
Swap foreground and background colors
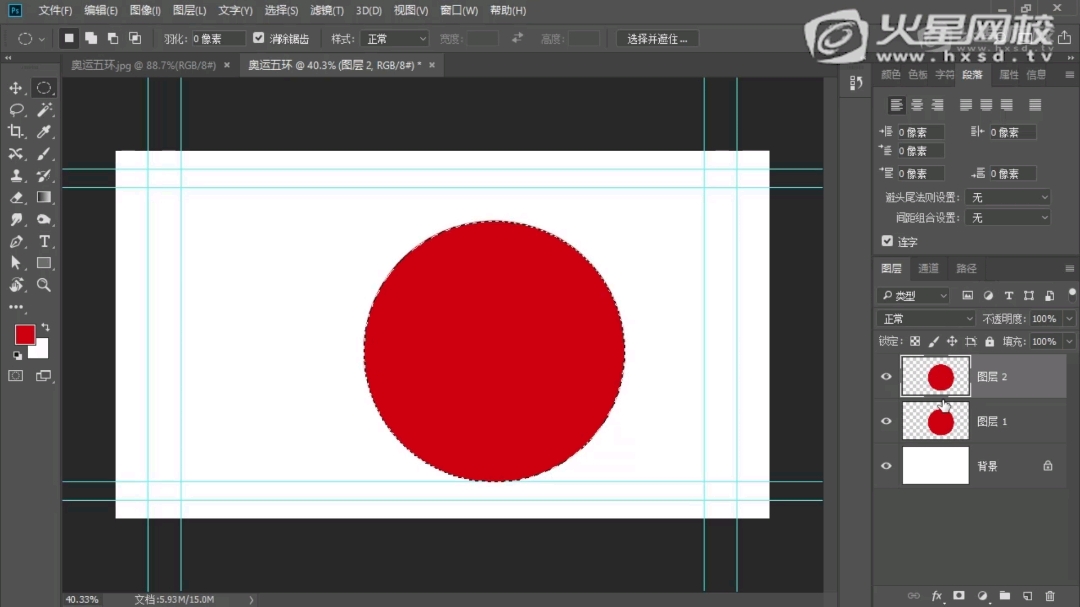45,327
